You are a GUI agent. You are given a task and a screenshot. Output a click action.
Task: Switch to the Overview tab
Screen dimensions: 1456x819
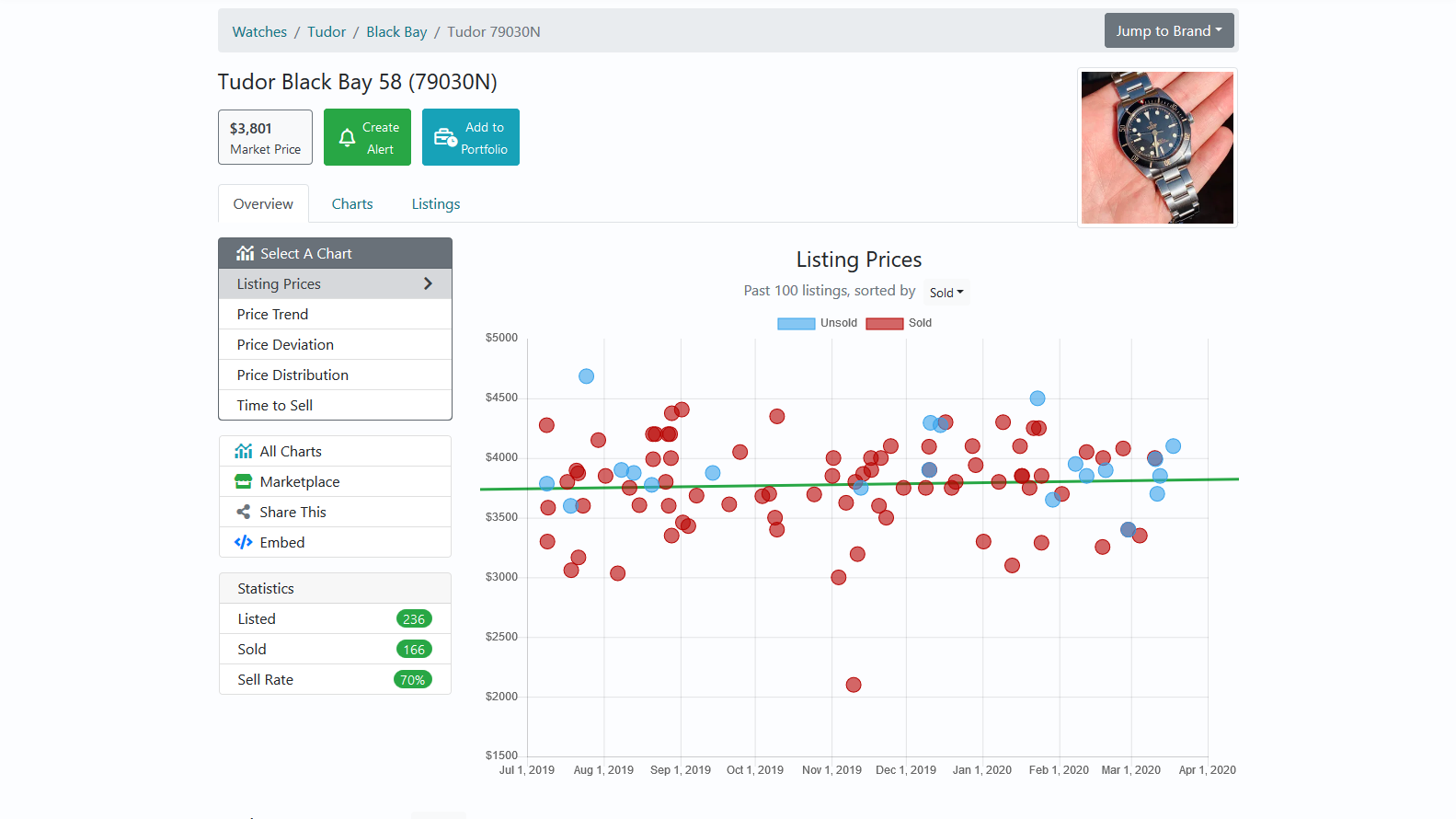click(x=263, y=203)
